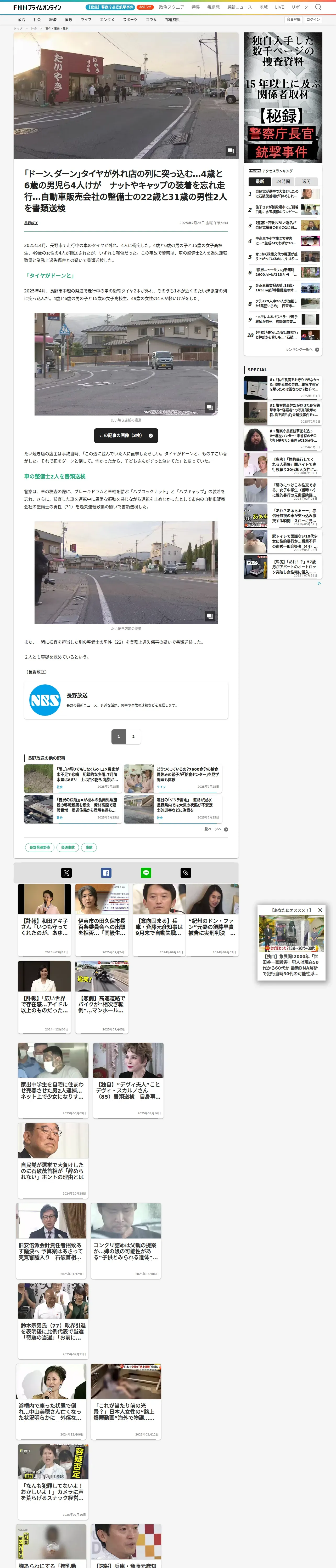Open the 警察庁長官銃撃事件 header banner link
336x1568 pixels.
pyautogui.click(x=110, y=7)
